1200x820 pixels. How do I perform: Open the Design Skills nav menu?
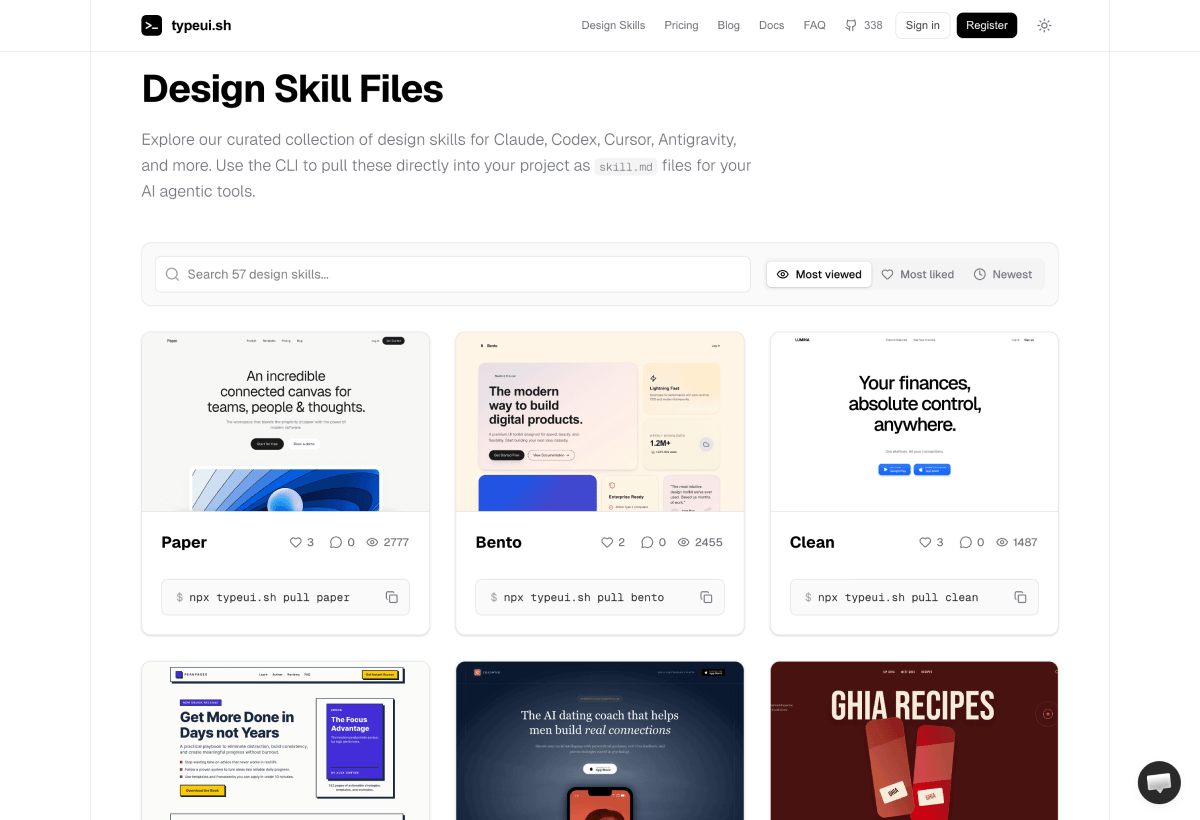tap(613, 25)
